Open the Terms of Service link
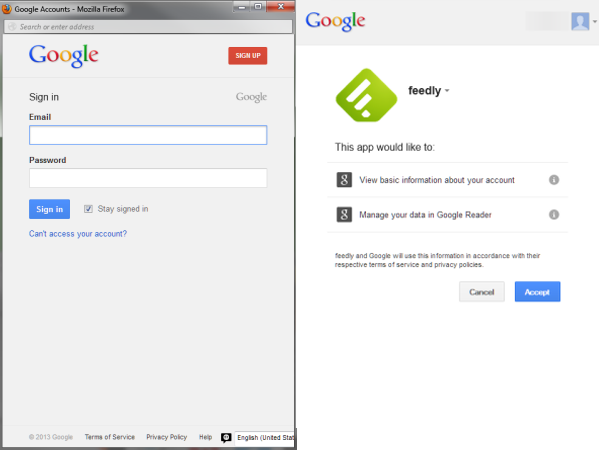This screenshot has height=450, width=600. click(x=110, y=437)
